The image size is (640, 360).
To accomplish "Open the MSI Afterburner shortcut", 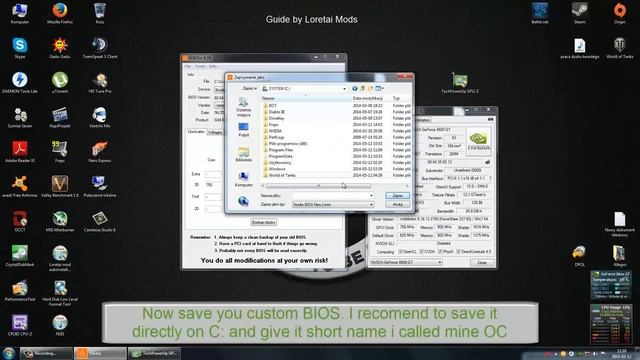I will click(x=60, y=221).
